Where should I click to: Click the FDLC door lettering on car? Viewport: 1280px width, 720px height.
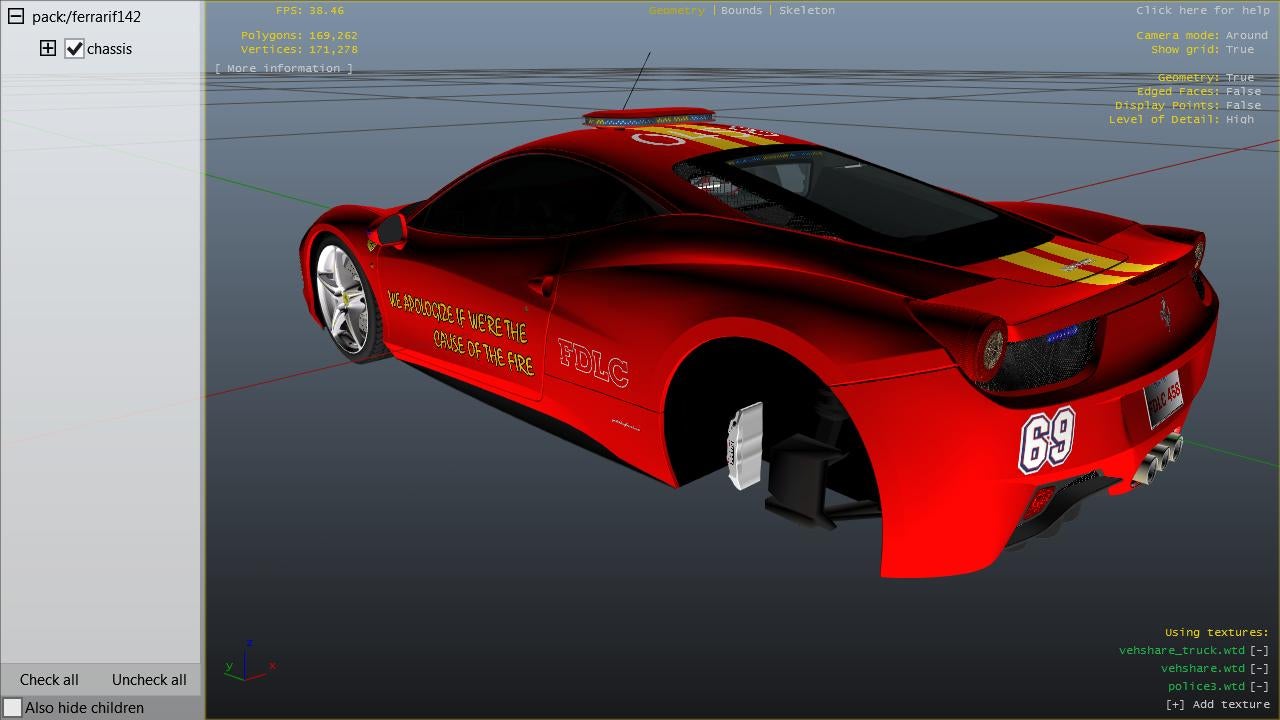593,361
